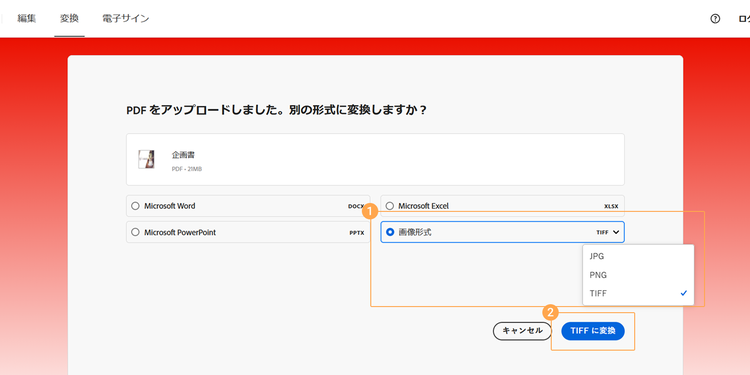This screenshot has height=375, width=750.
Task: Open the help question mark icon
Action: pos(715,19)
